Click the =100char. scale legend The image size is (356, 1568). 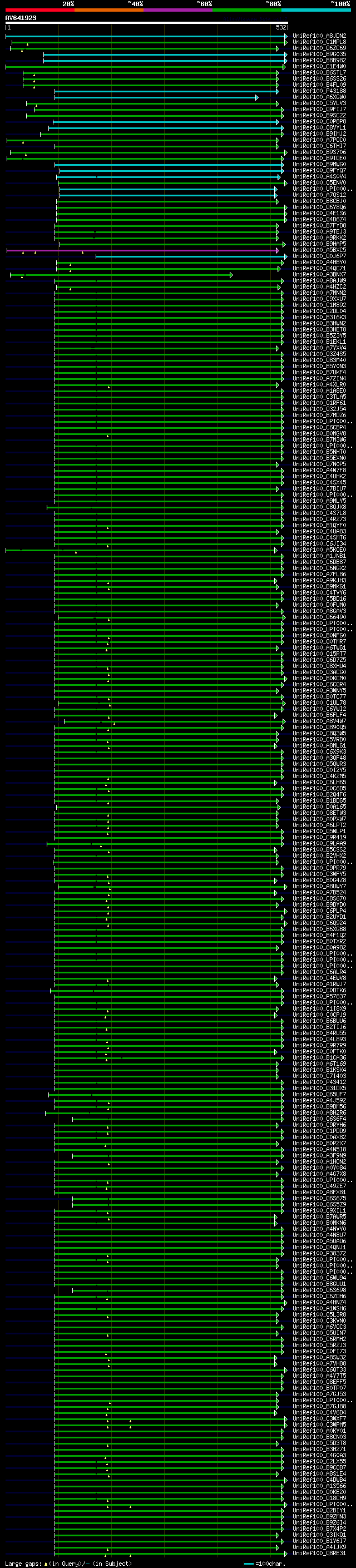point(265,1564)
